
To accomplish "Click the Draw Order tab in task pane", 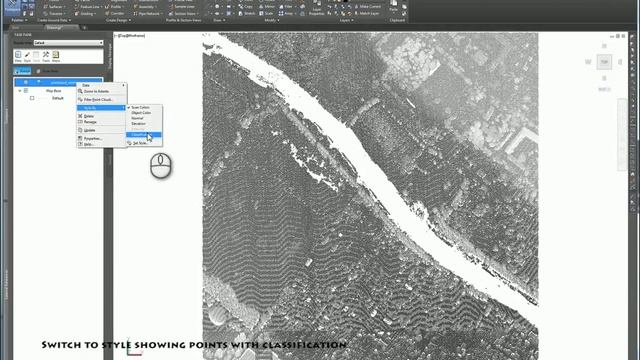I will pos(48,71).
